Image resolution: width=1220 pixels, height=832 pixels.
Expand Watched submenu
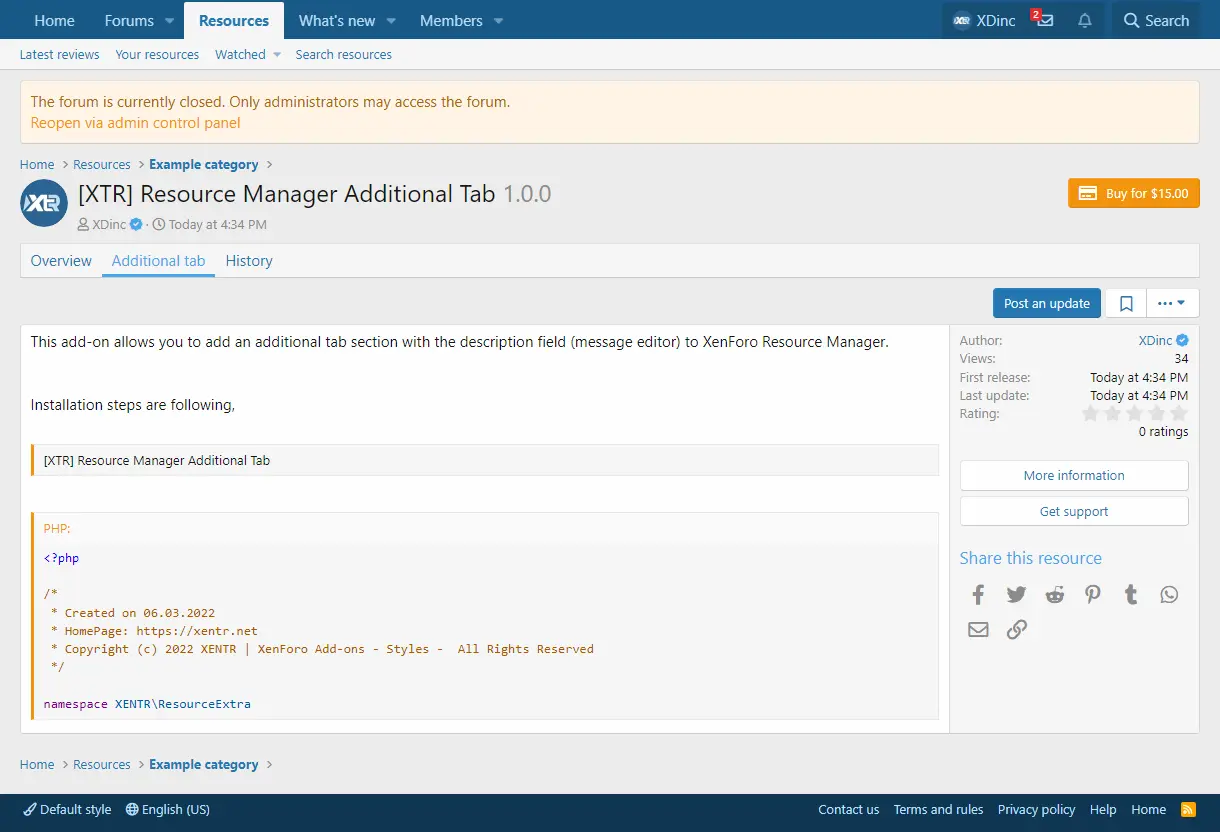[277, 55]
